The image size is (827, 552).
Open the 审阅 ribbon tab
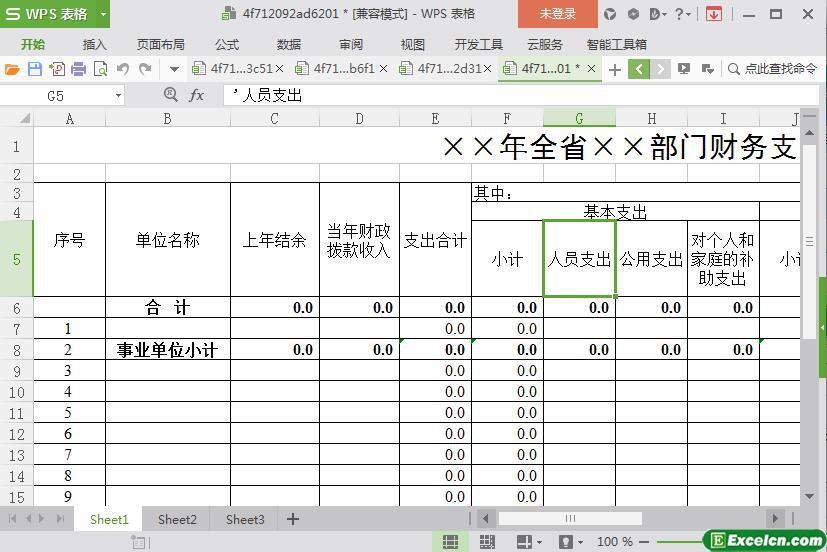(x=351, y=45)
